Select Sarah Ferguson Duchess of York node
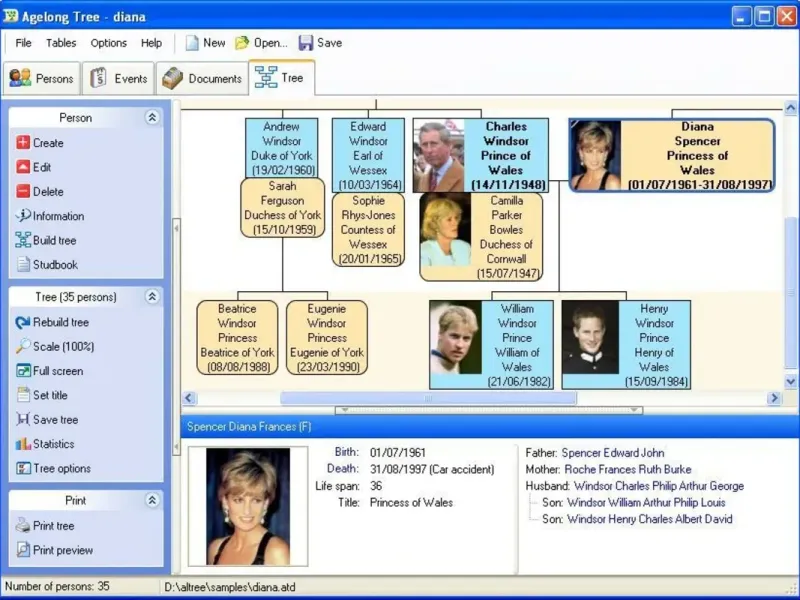This screenshot has width=800, height=600. click(283, 208)
